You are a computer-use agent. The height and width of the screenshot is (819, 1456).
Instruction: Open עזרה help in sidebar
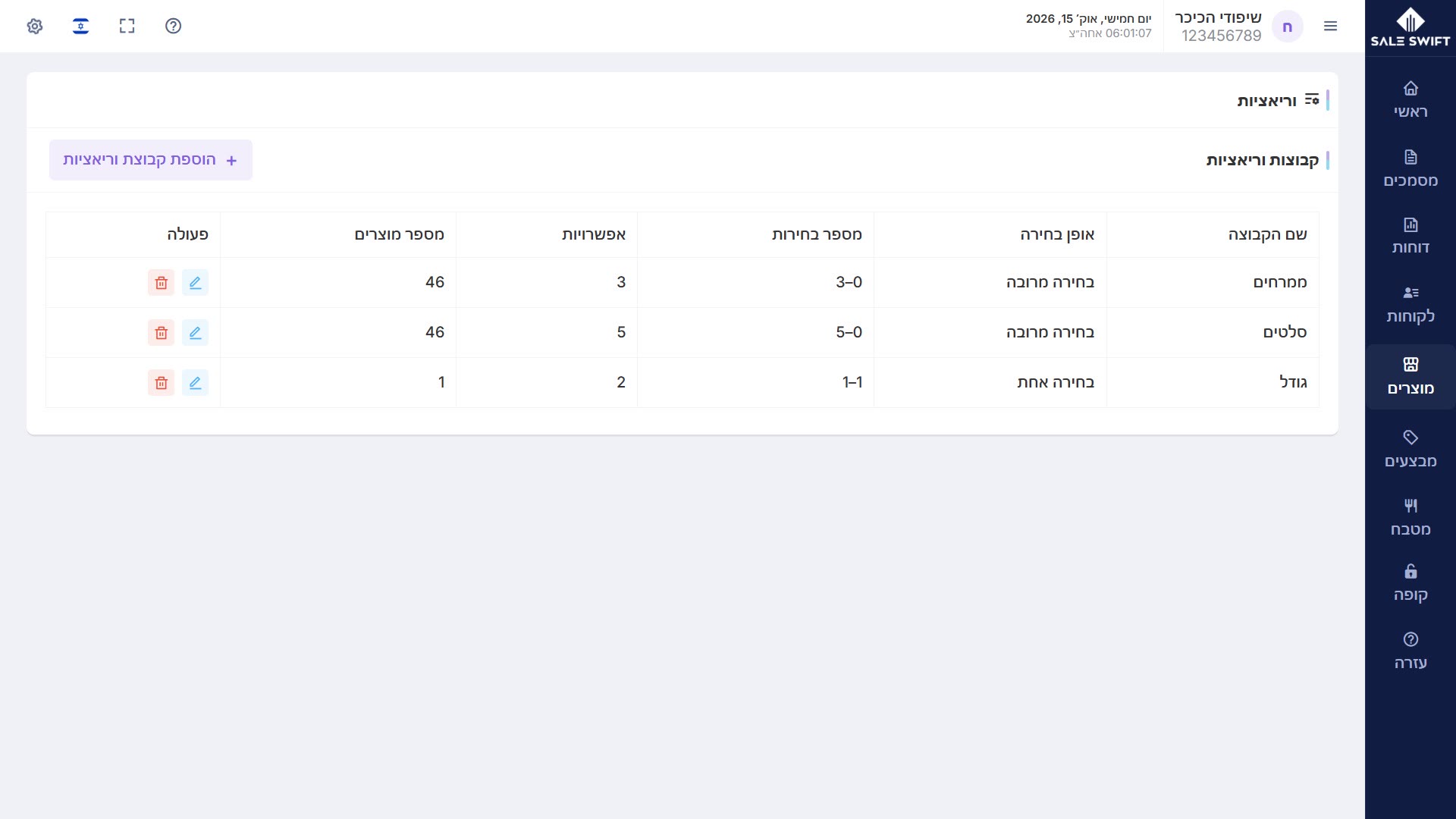1410,651
